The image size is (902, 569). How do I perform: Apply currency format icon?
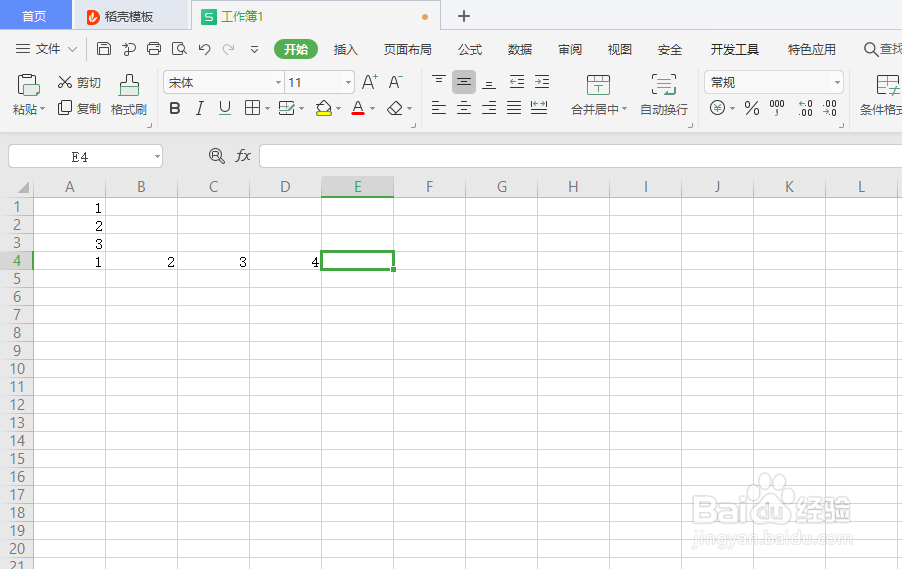point(717,108)
